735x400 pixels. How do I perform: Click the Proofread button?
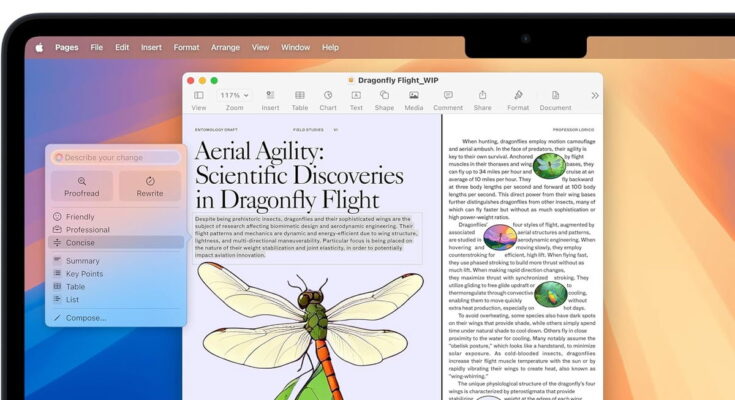click(x=82, y=186)
